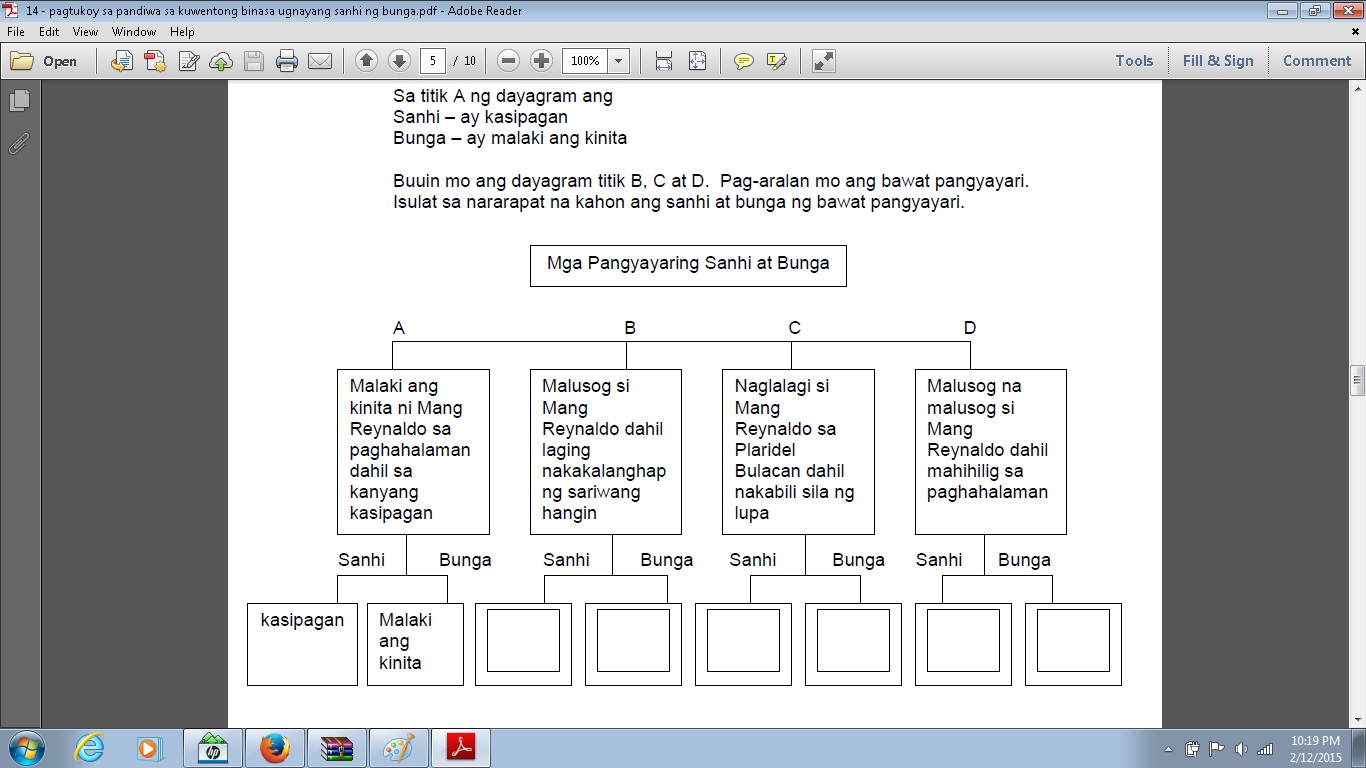1366x768 pixels.
Task: Click the page number input field
Action: (x=433, y=61)
